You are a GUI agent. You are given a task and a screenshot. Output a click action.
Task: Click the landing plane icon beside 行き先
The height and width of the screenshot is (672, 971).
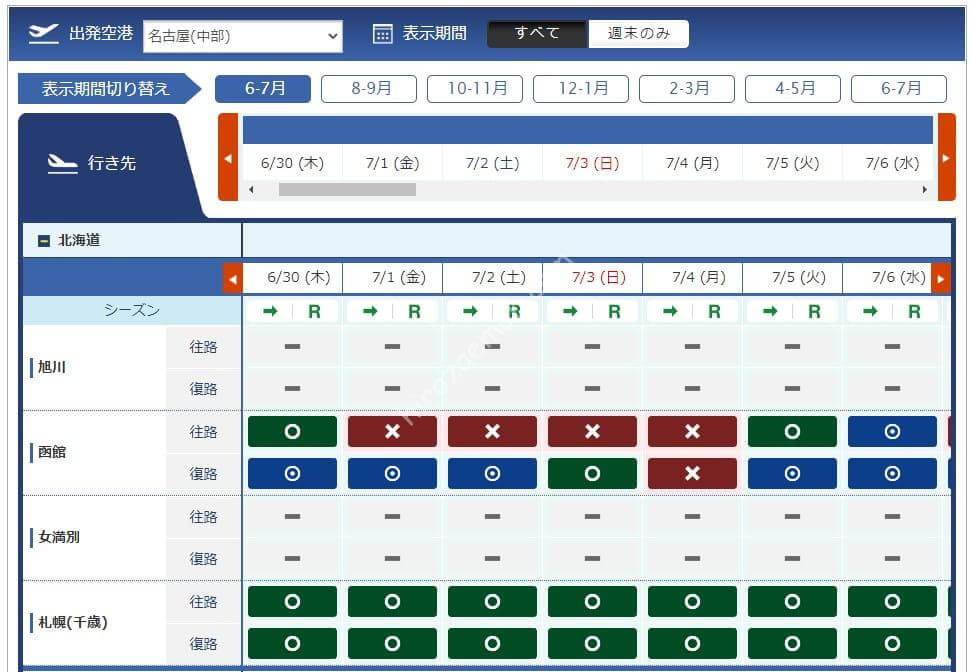[x=63, y=164]
